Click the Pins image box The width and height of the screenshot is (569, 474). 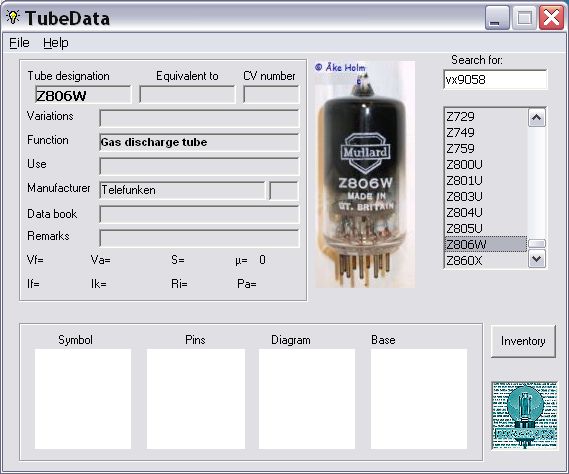click(x=196, y=399)
